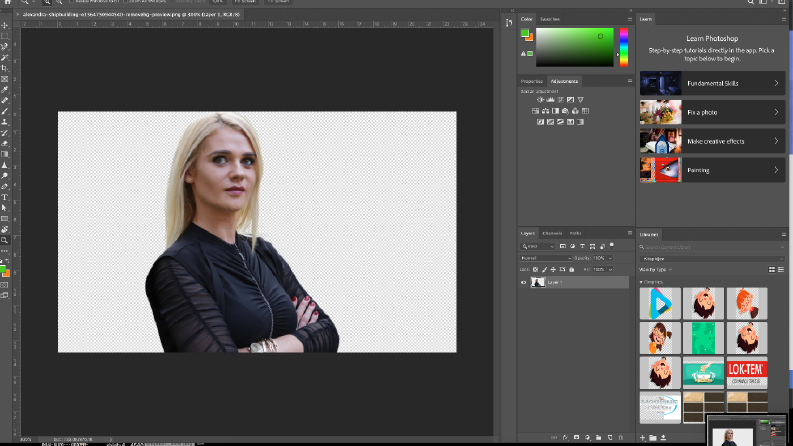Select the Rectangular Marquee tool
The width and height of the screenshot is (793, 446).
point(5,36)
